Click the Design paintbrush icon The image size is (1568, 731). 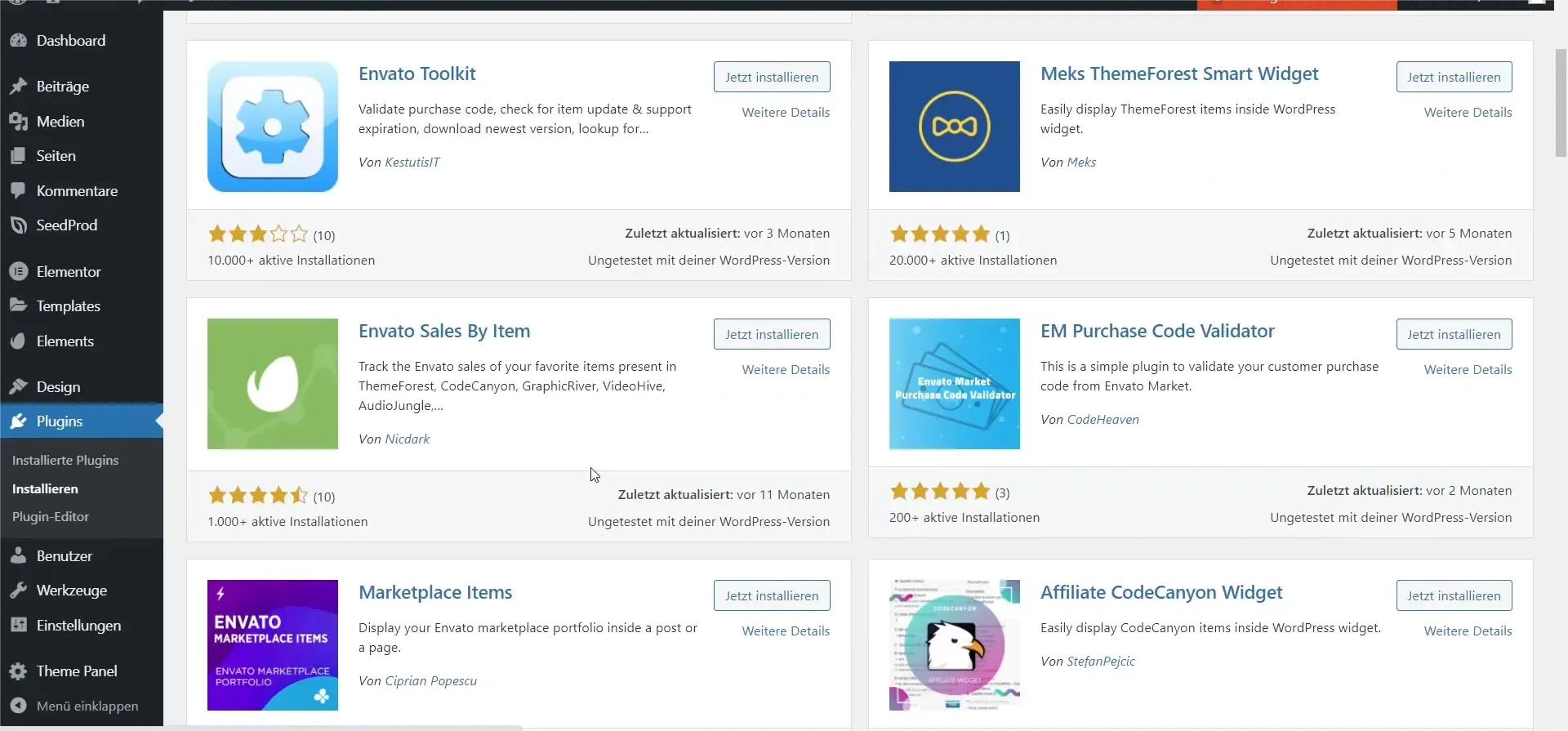pyautogui.click(x=18, y=387)
